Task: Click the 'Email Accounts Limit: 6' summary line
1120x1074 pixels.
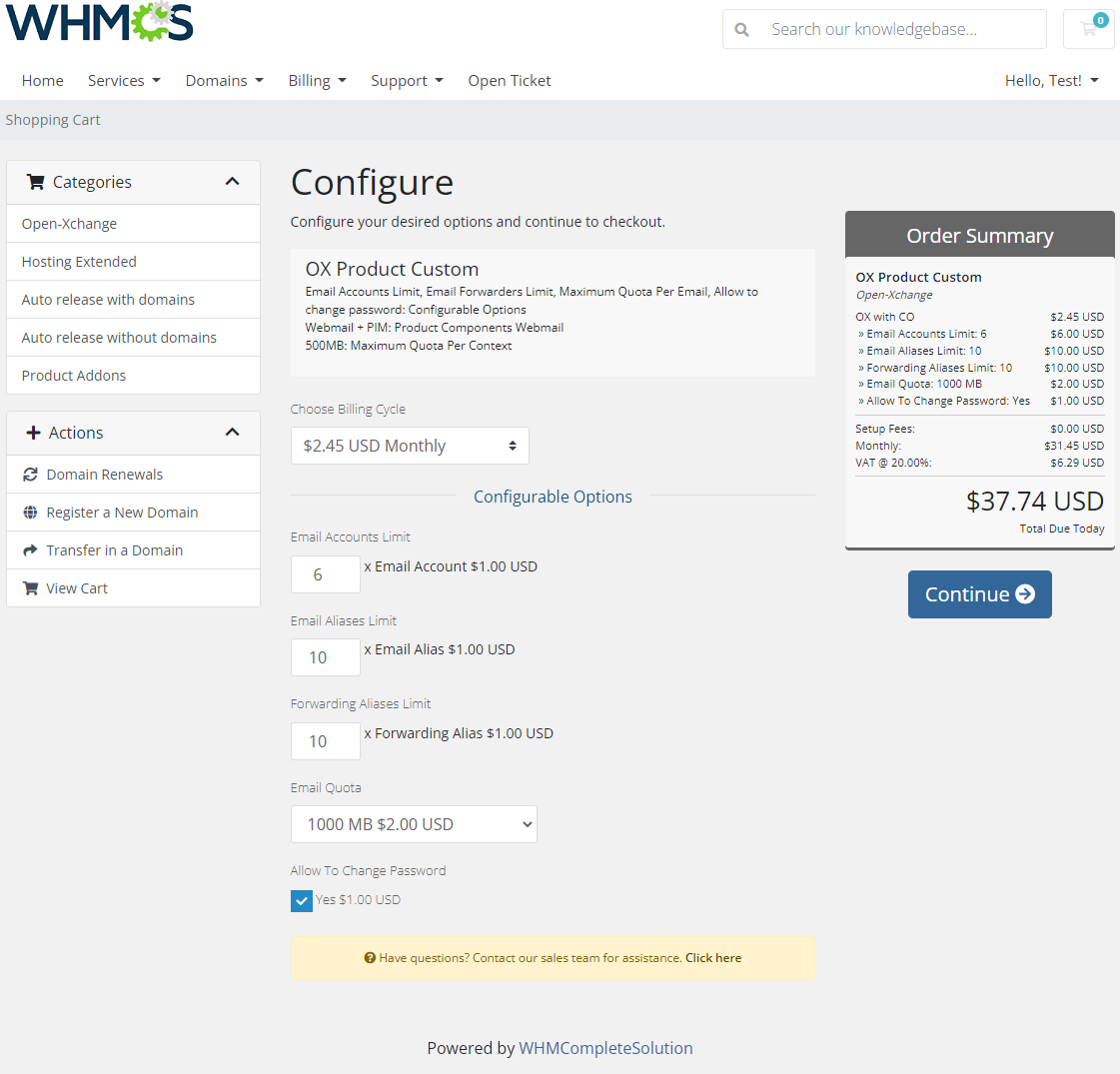Action: pyautogui.click(x=980, y=335)
